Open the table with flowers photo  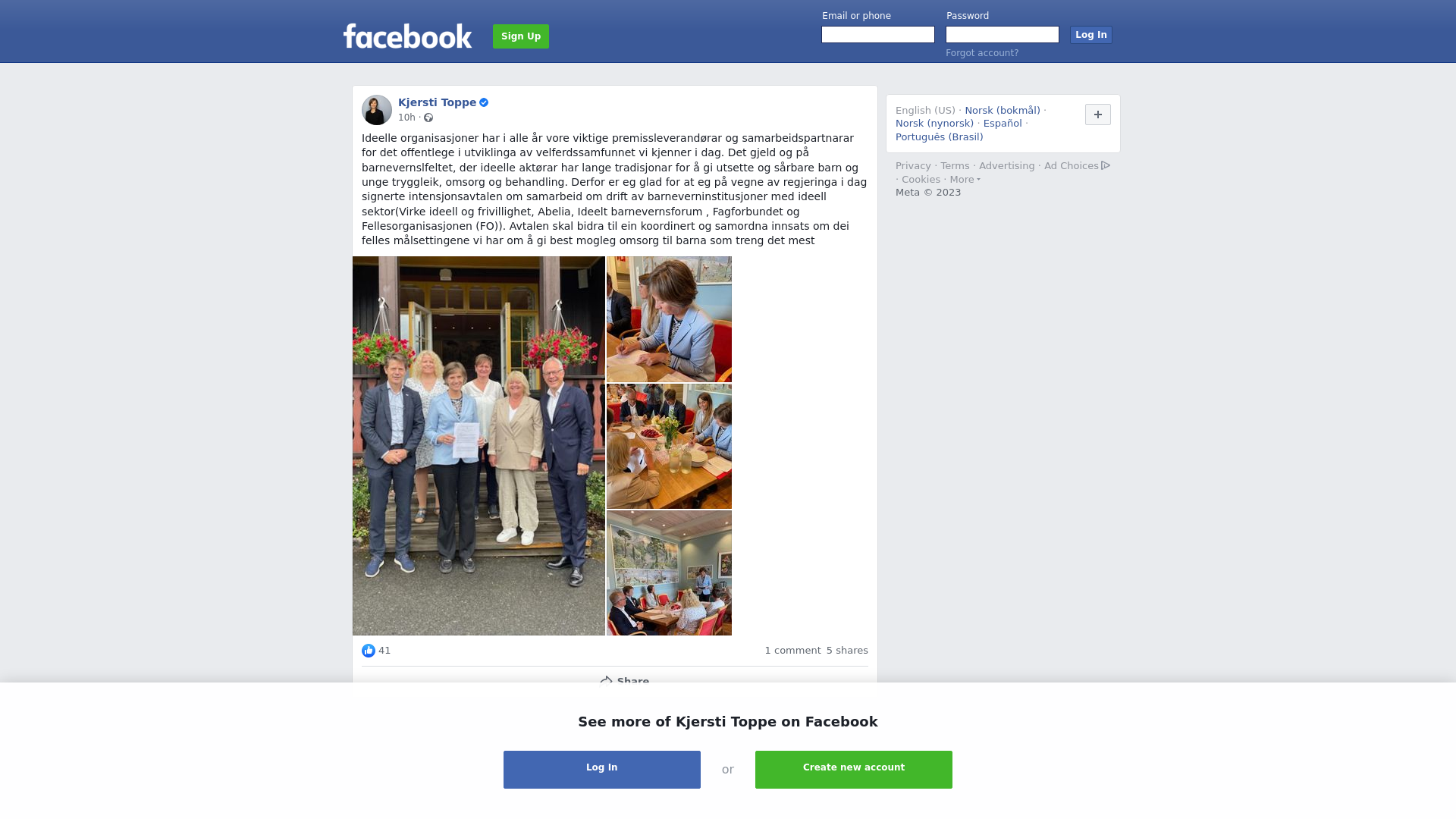(x=669, y=446)
